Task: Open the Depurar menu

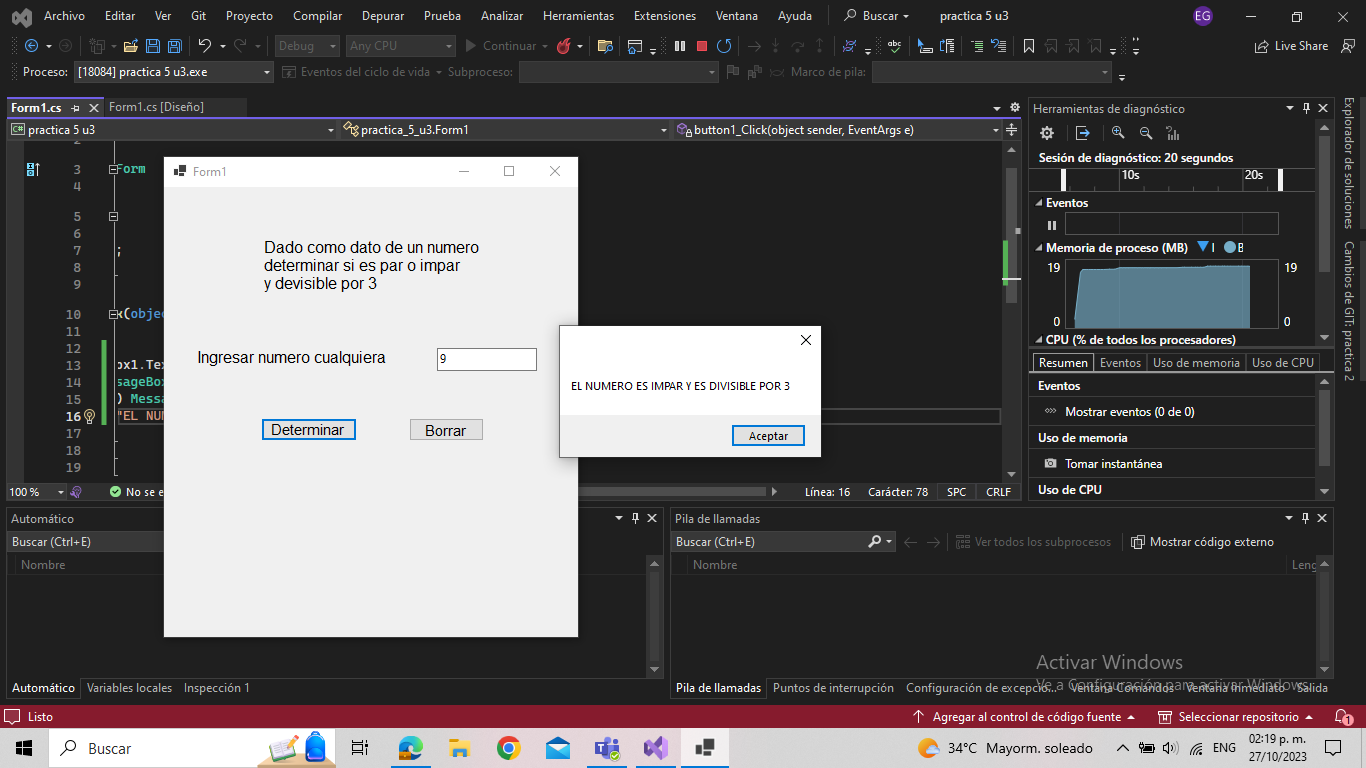Action: [x=384, y=16]
